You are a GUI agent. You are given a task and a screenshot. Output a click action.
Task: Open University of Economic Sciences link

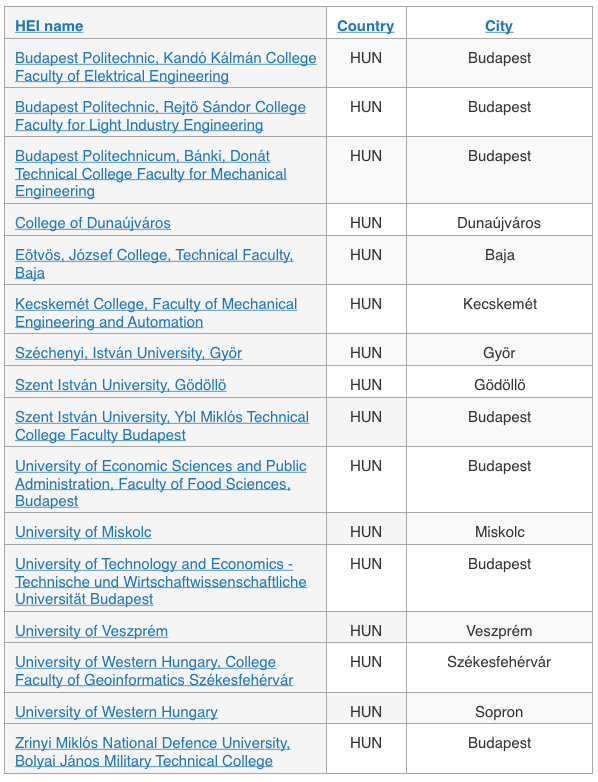point(161,483)
